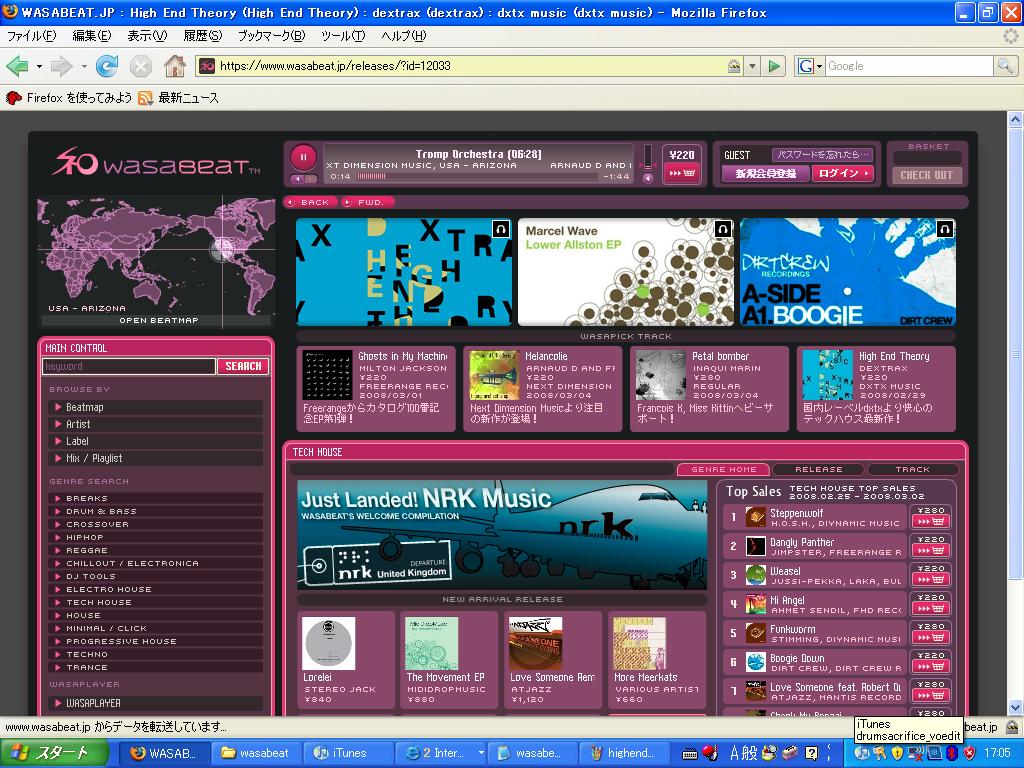
Task: Click the yellow shield update tray icon
Action: [897, 753]
